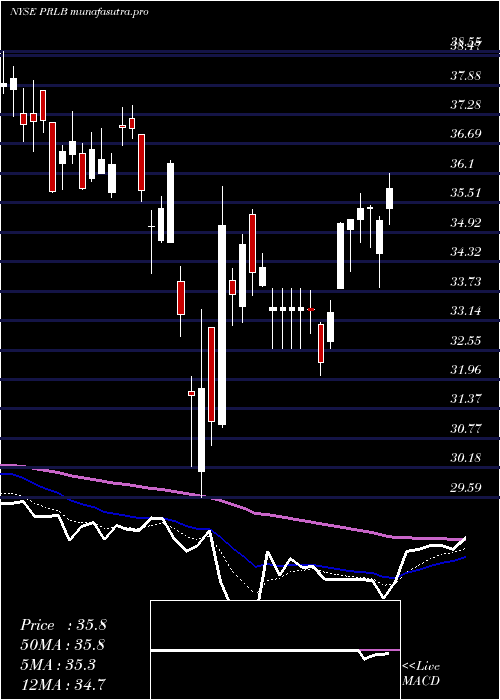Select the 31.37 price axis label

(466, 399)
